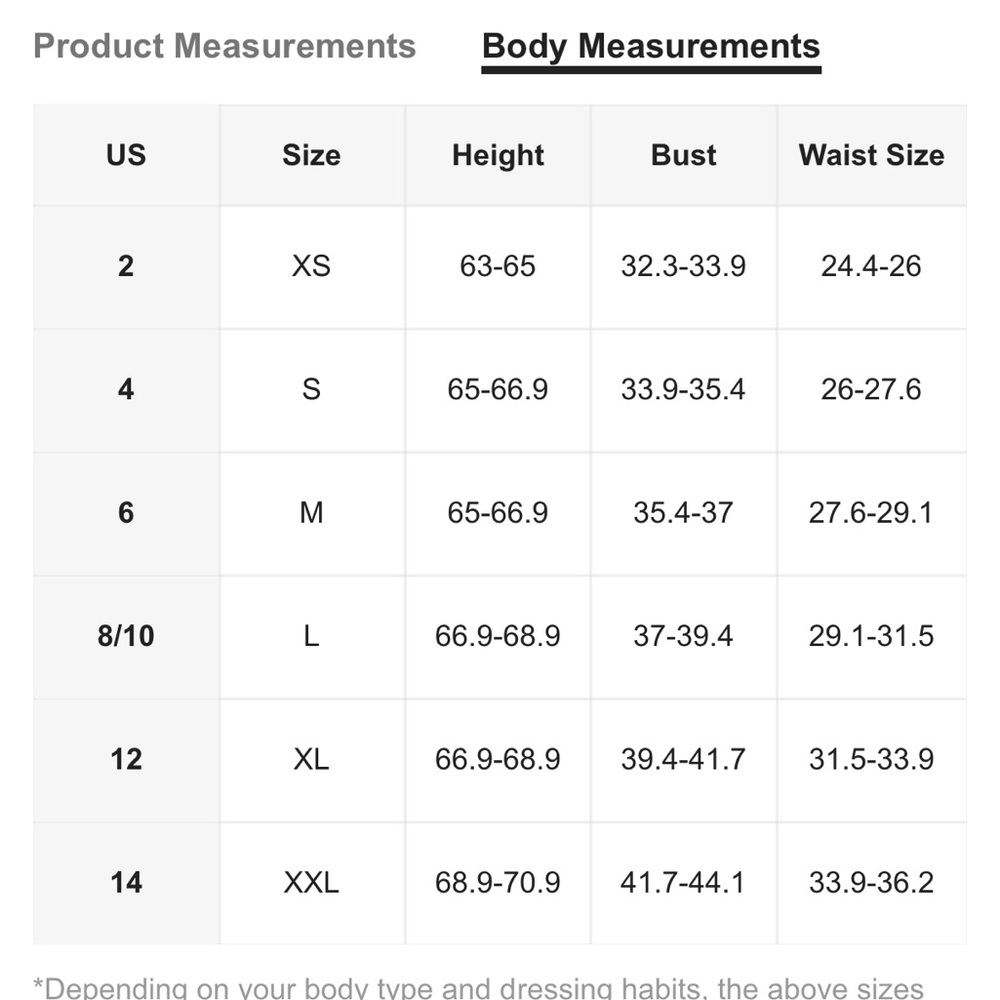Click the M size cell
This screenshot has height=1000, width=1000.
311,513
